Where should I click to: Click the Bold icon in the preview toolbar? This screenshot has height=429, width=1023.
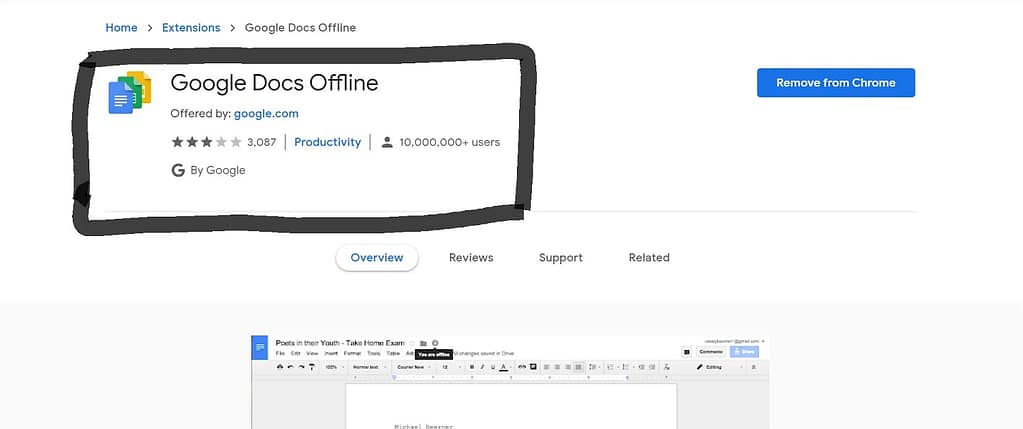tap(472, 367)
